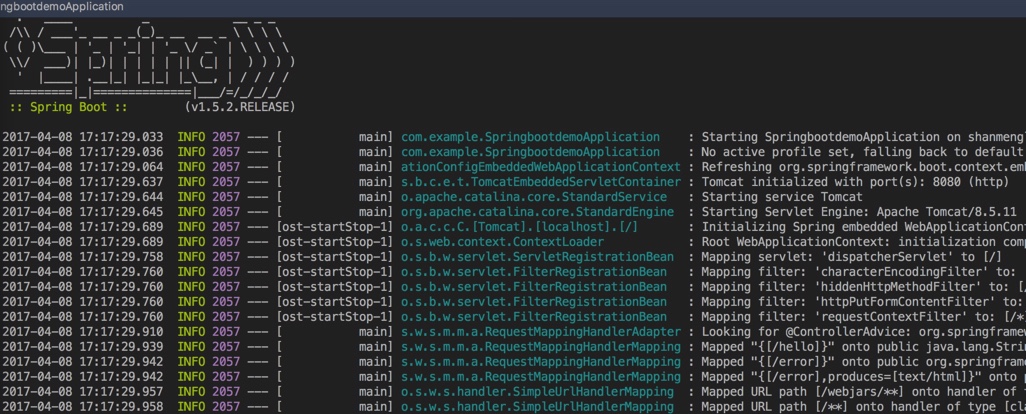Click process id '2057' on the 17:17:29.637 row
Viewport: 1026px width, 414px height.
click(x=226, y=182)
